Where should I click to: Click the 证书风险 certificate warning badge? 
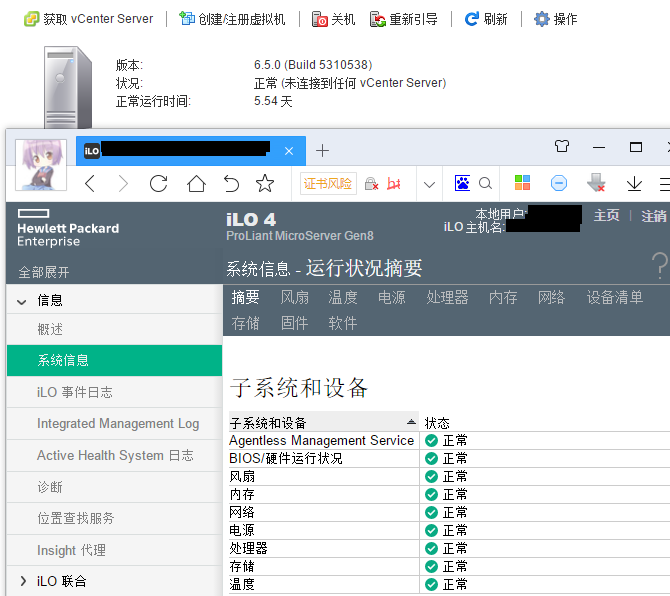328,184
